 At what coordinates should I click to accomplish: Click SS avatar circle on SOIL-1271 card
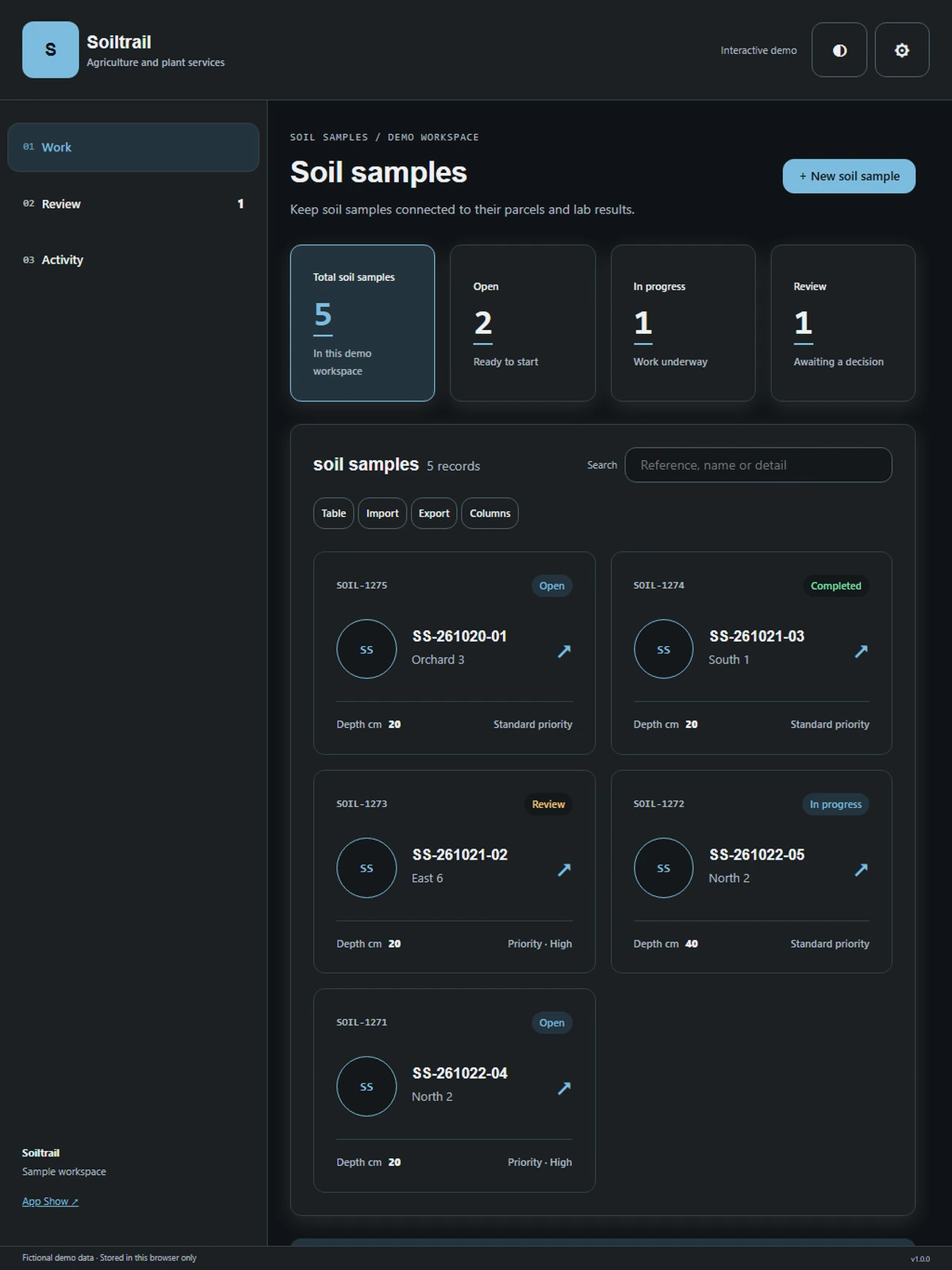[x=367, y=1087]
